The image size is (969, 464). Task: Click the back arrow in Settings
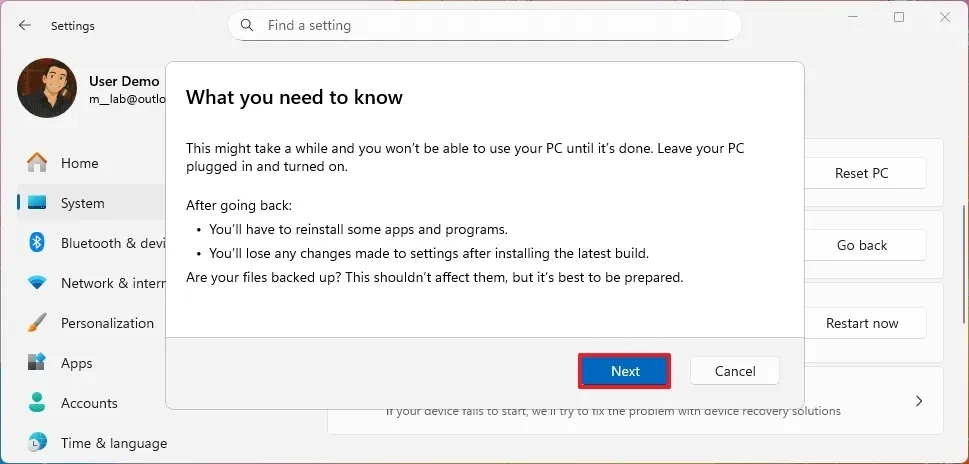[25, 25]
